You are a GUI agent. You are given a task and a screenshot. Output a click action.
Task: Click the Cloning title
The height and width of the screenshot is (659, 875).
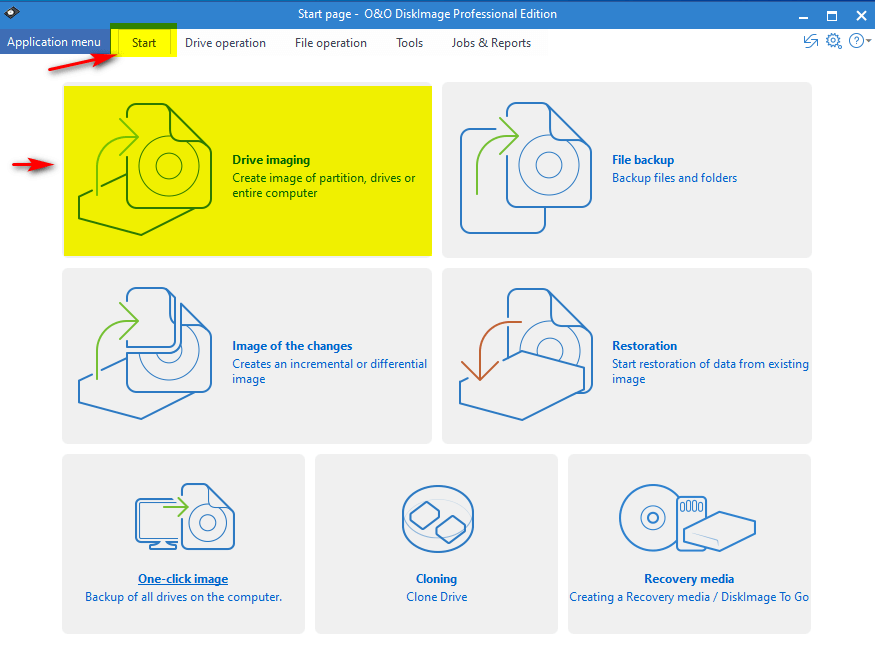point(436,579)
